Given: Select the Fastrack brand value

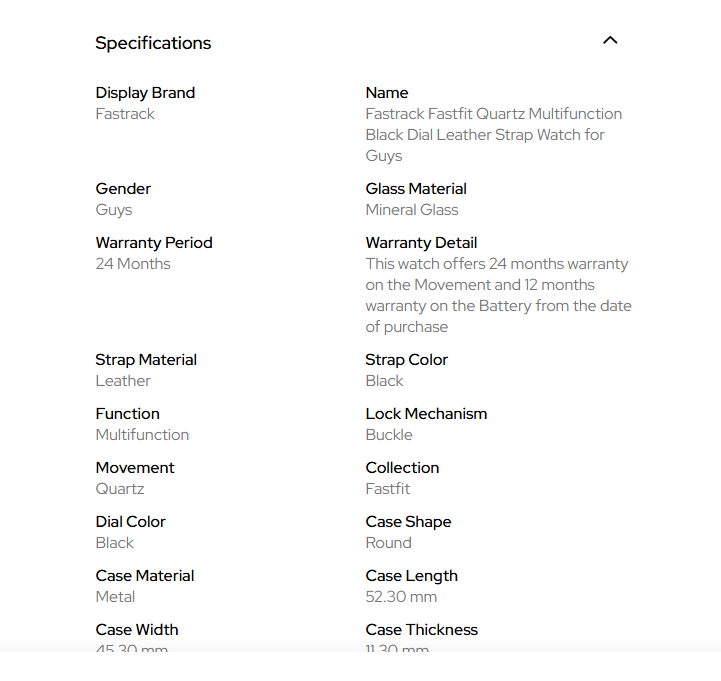Looking at the screenshot, I should click(125, 114).
